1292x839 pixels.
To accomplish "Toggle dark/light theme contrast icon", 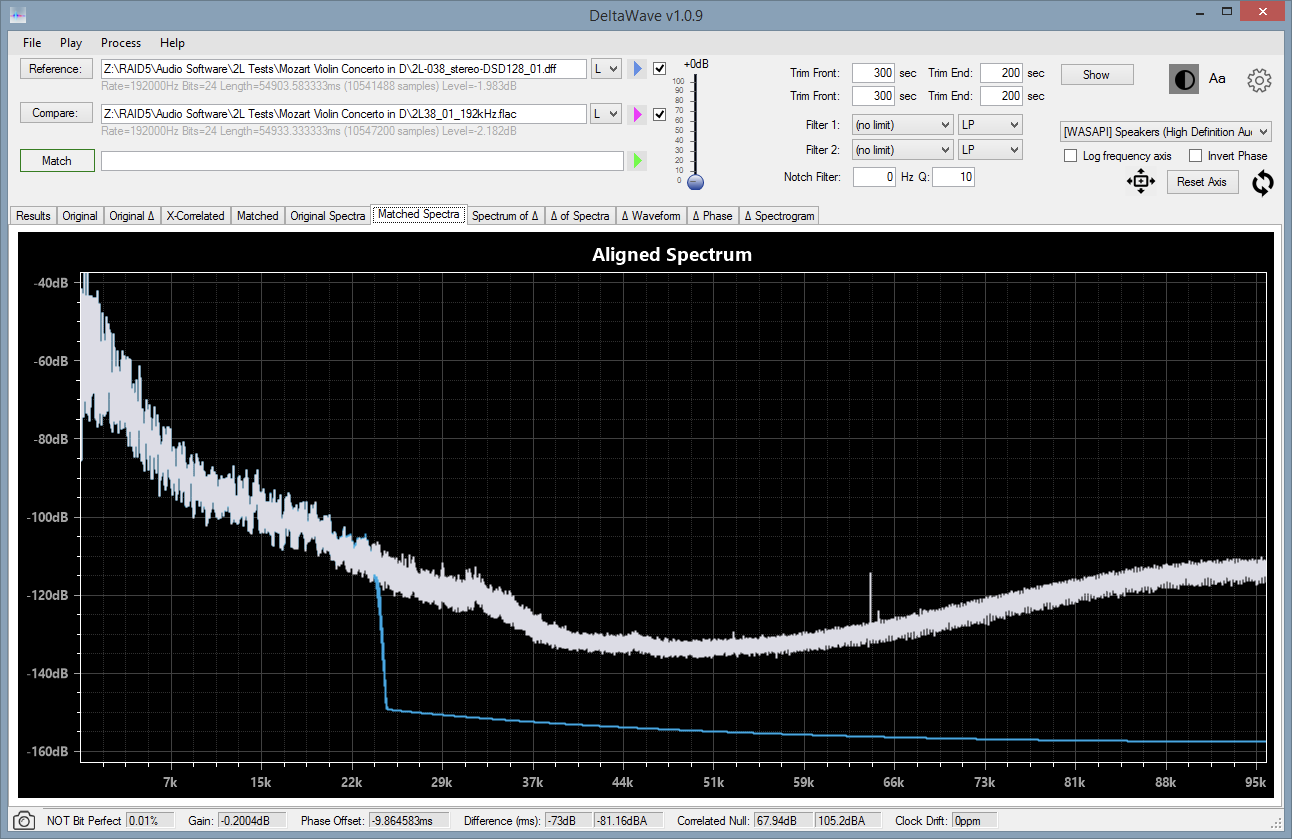I will click(x=1184, y=79).
